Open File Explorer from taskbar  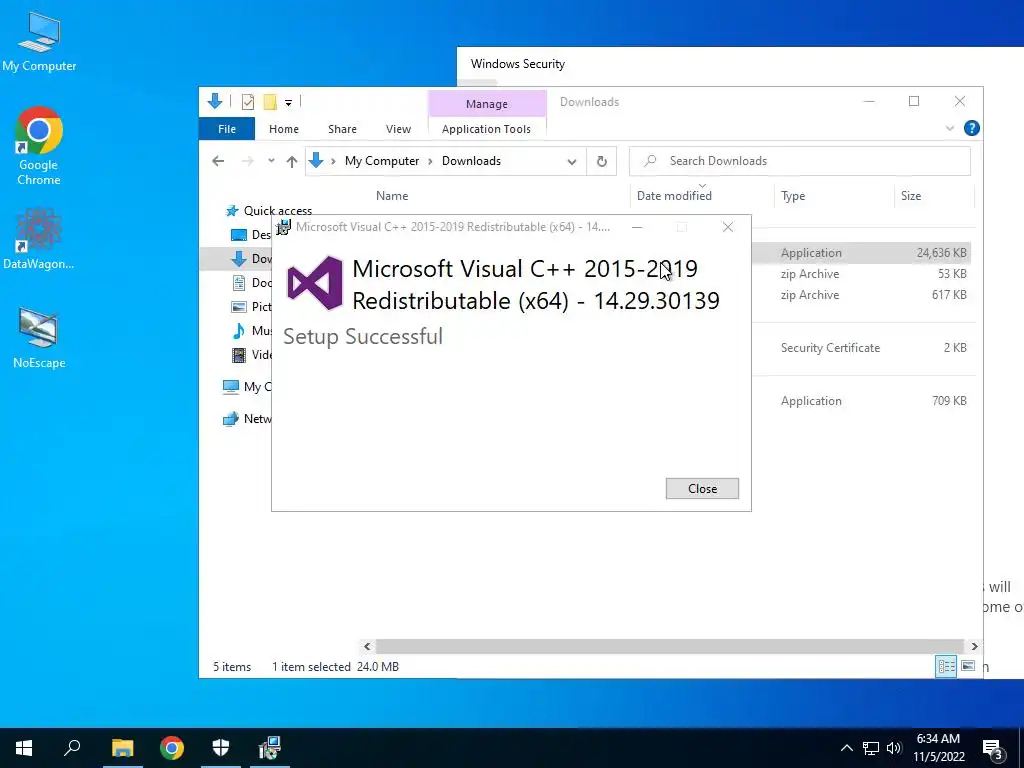pos(122,748)
